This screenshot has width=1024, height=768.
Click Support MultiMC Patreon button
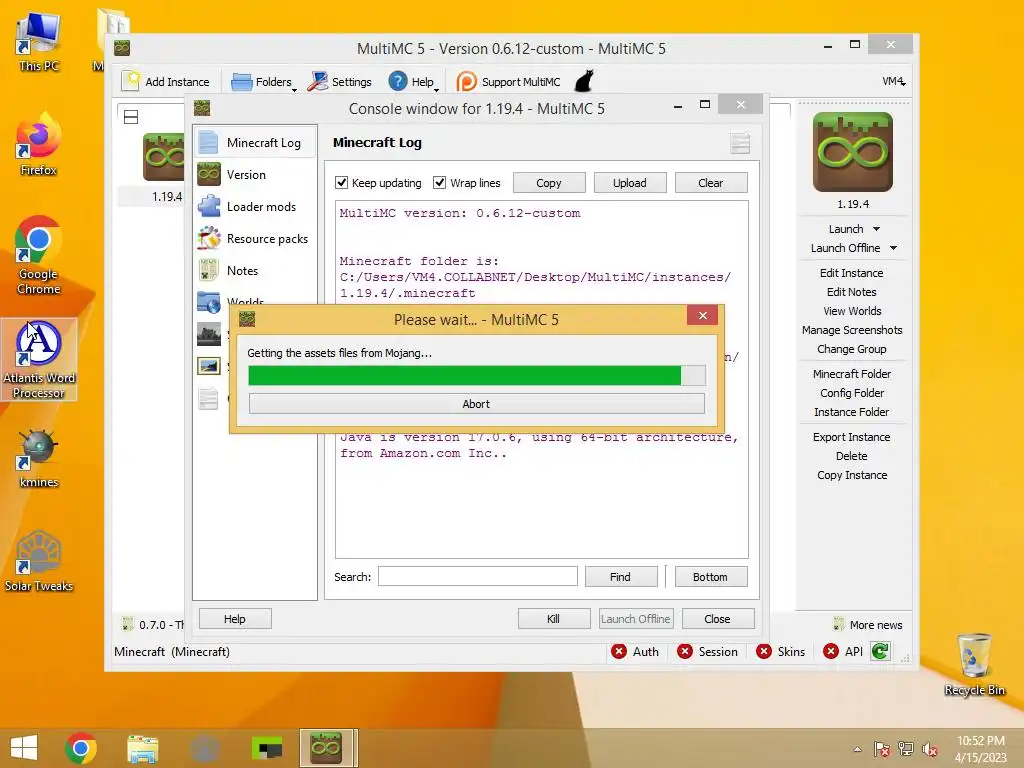508,82
